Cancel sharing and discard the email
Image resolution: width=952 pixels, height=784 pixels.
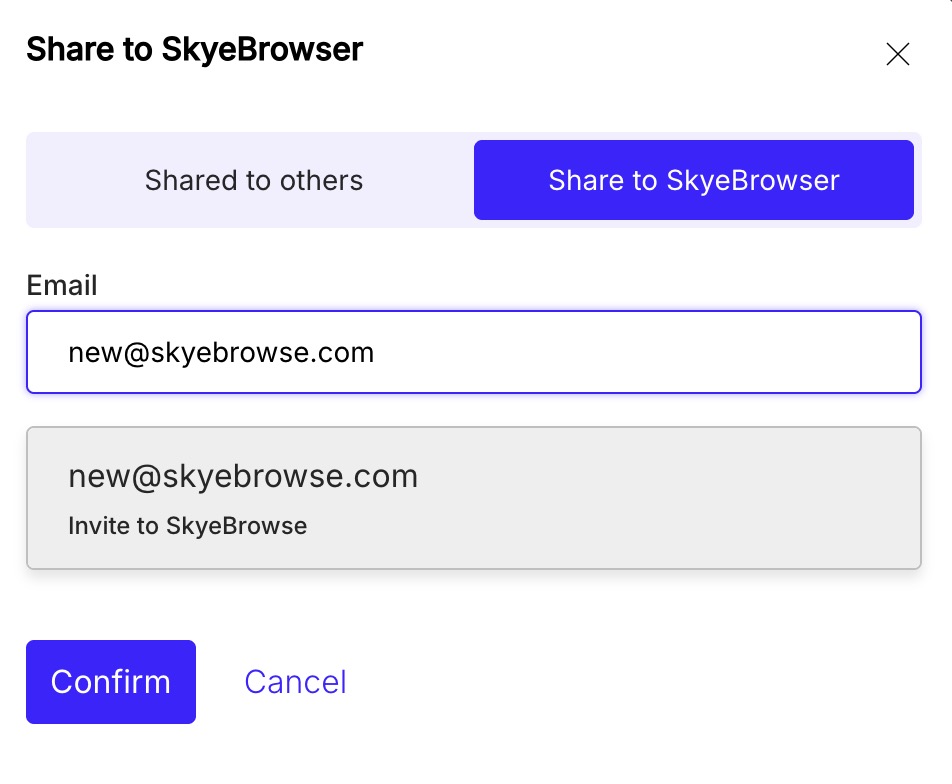[x=295, y=682]
